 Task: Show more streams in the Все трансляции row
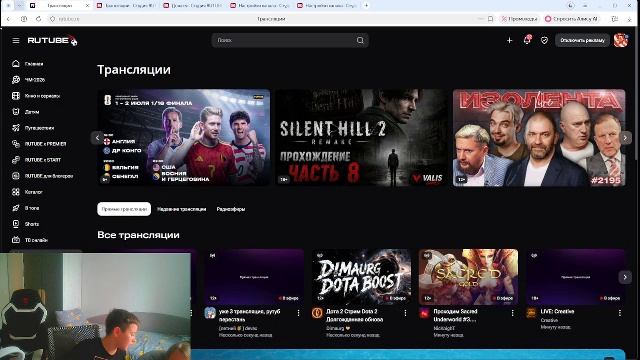[x=625, y=277]
